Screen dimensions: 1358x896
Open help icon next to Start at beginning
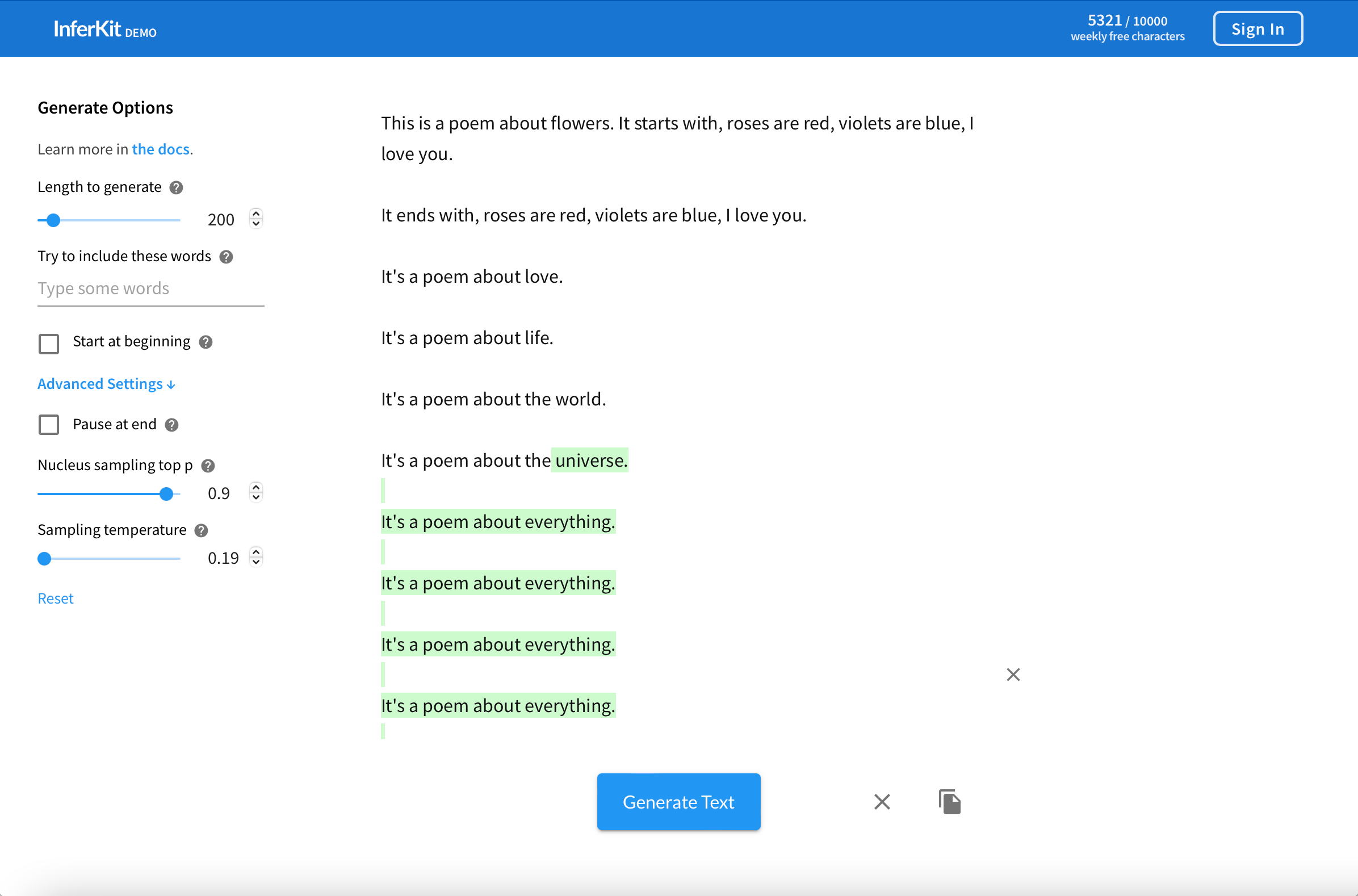[206, 342]
